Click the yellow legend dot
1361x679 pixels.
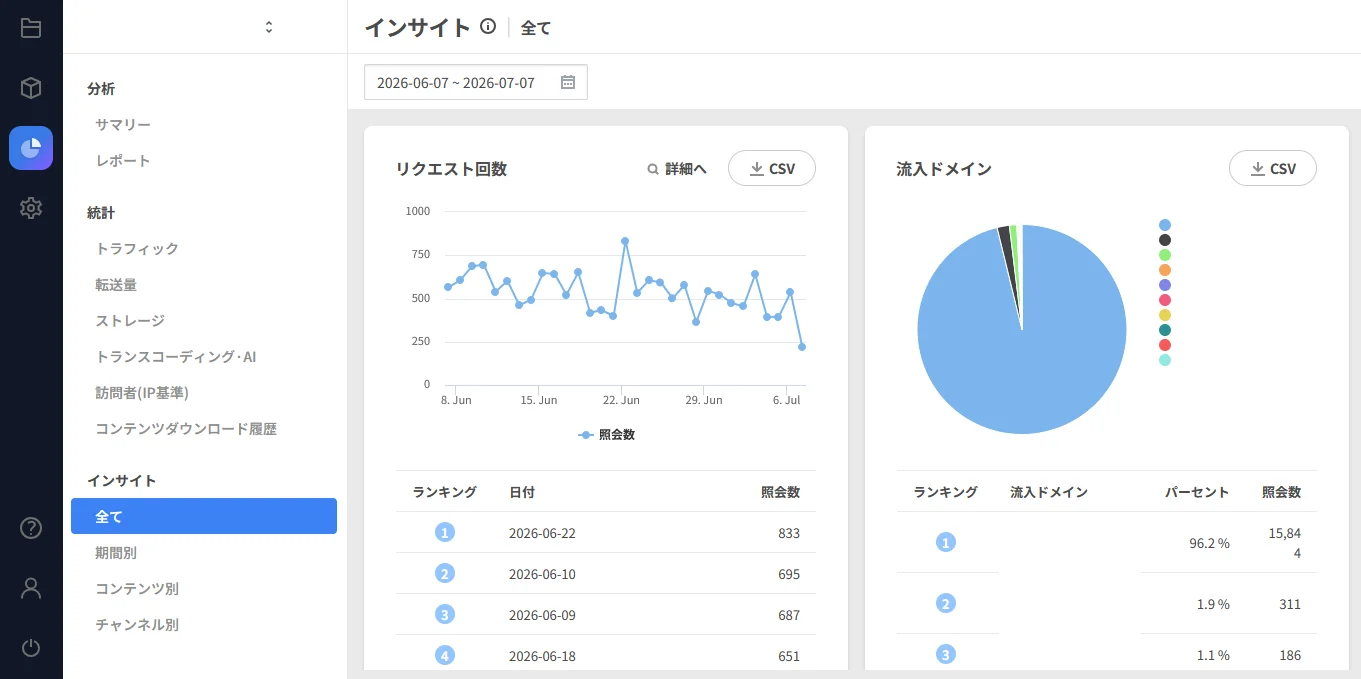(x=1165, y=315)
